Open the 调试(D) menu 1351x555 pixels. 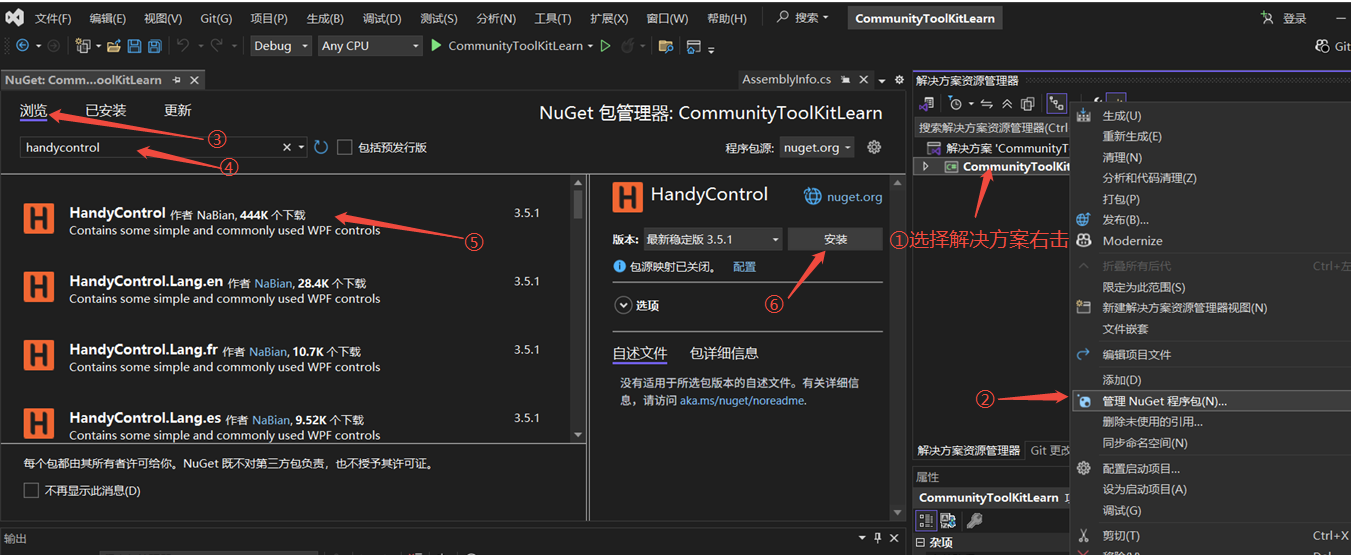[x=383, y=18]
